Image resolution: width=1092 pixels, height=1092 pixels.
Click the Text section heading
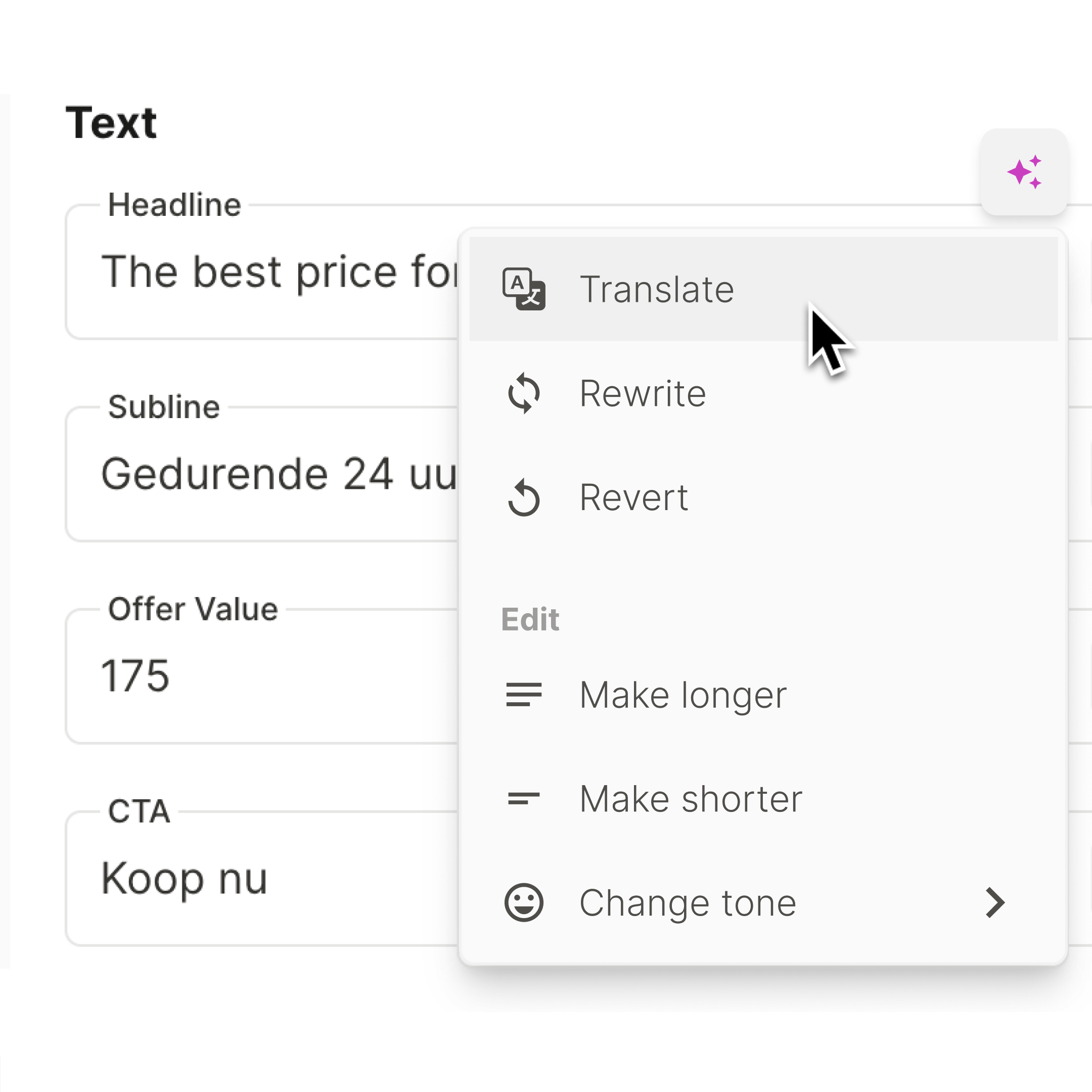[x=111, y=123]
